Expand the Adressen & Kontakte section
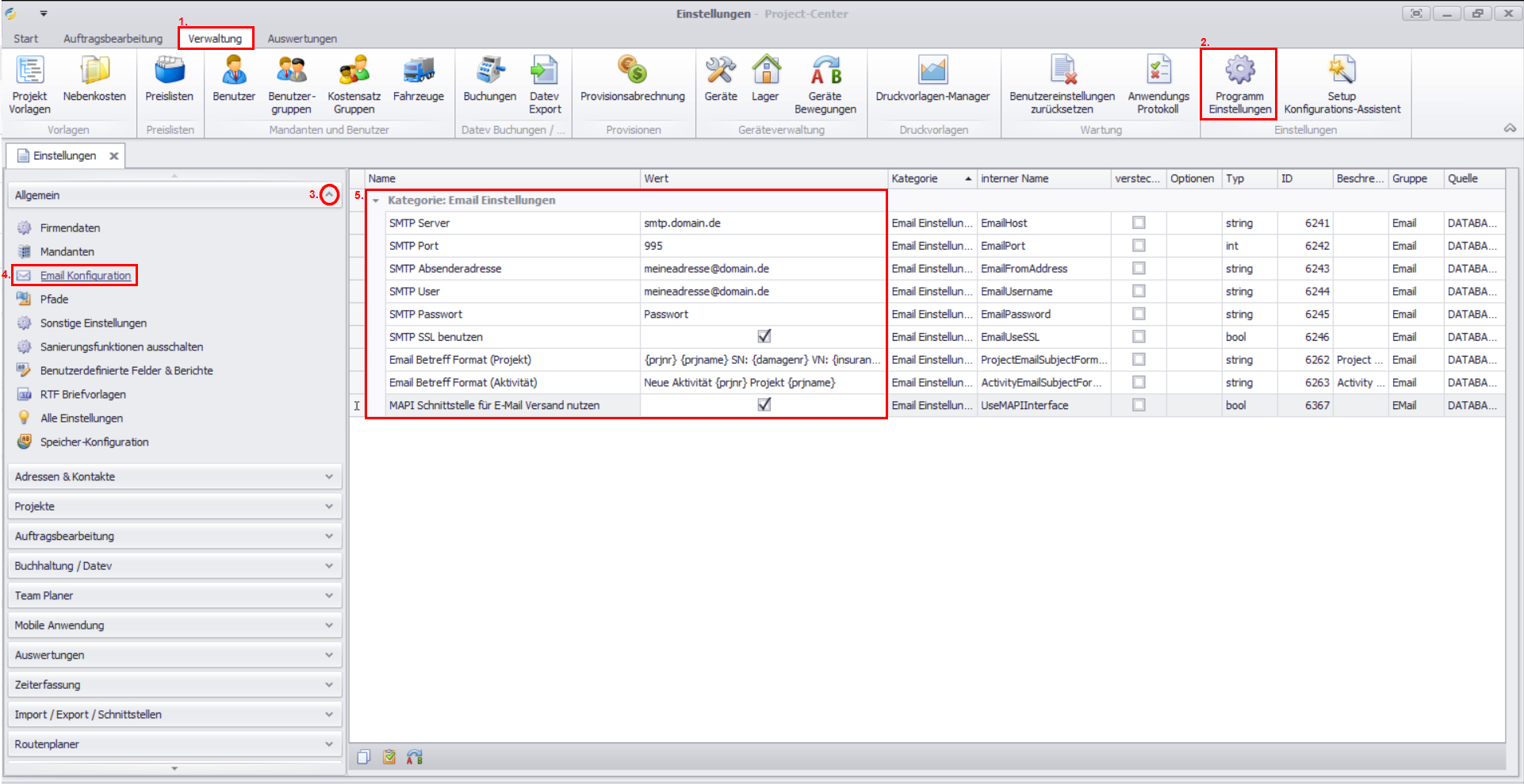Screen dimensions: 1524x784 328,476
